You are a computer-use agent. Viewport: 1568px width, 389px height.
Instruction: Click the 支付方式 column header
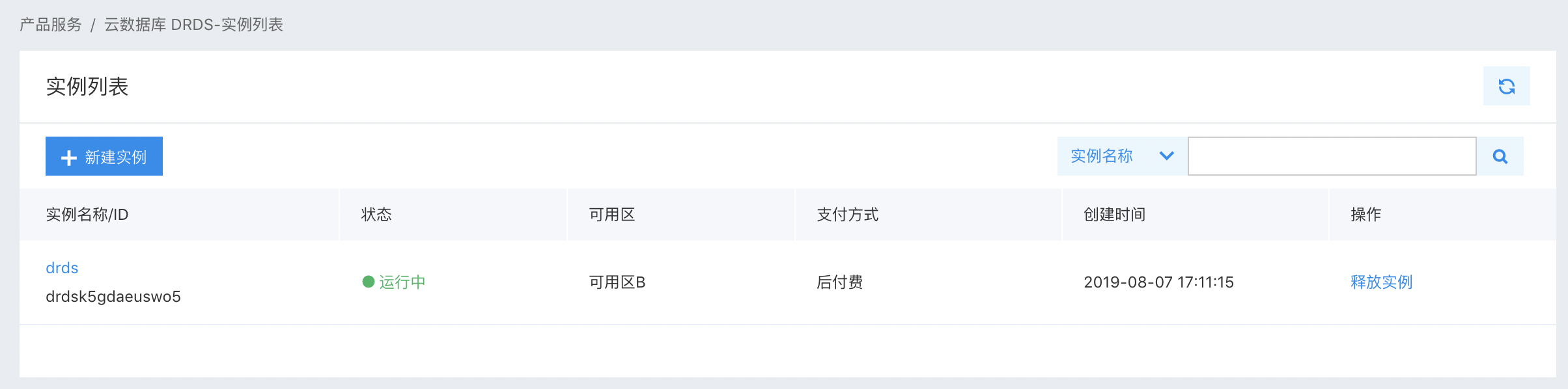click(848, 215)
